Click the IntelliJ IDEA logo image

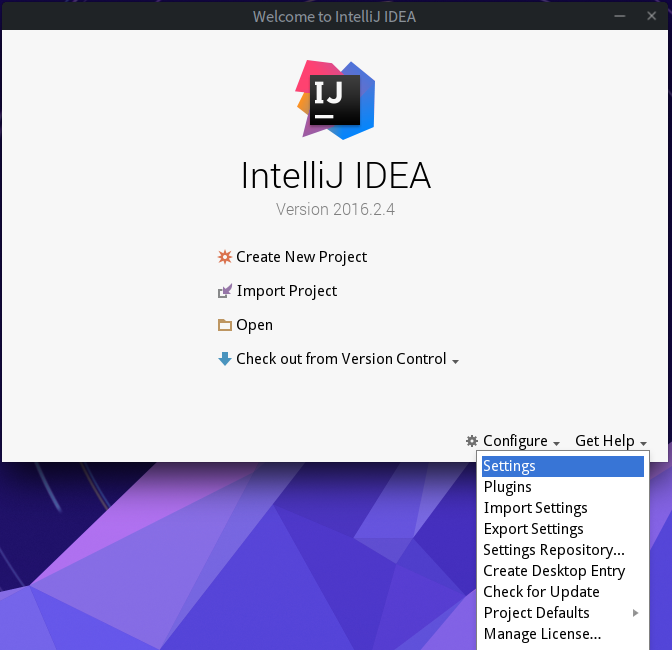(x=335, y=99)
